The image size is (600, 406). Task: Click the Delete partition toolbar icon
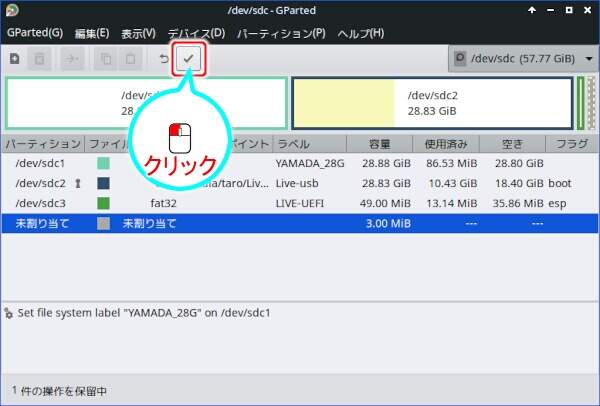[39, 59]
